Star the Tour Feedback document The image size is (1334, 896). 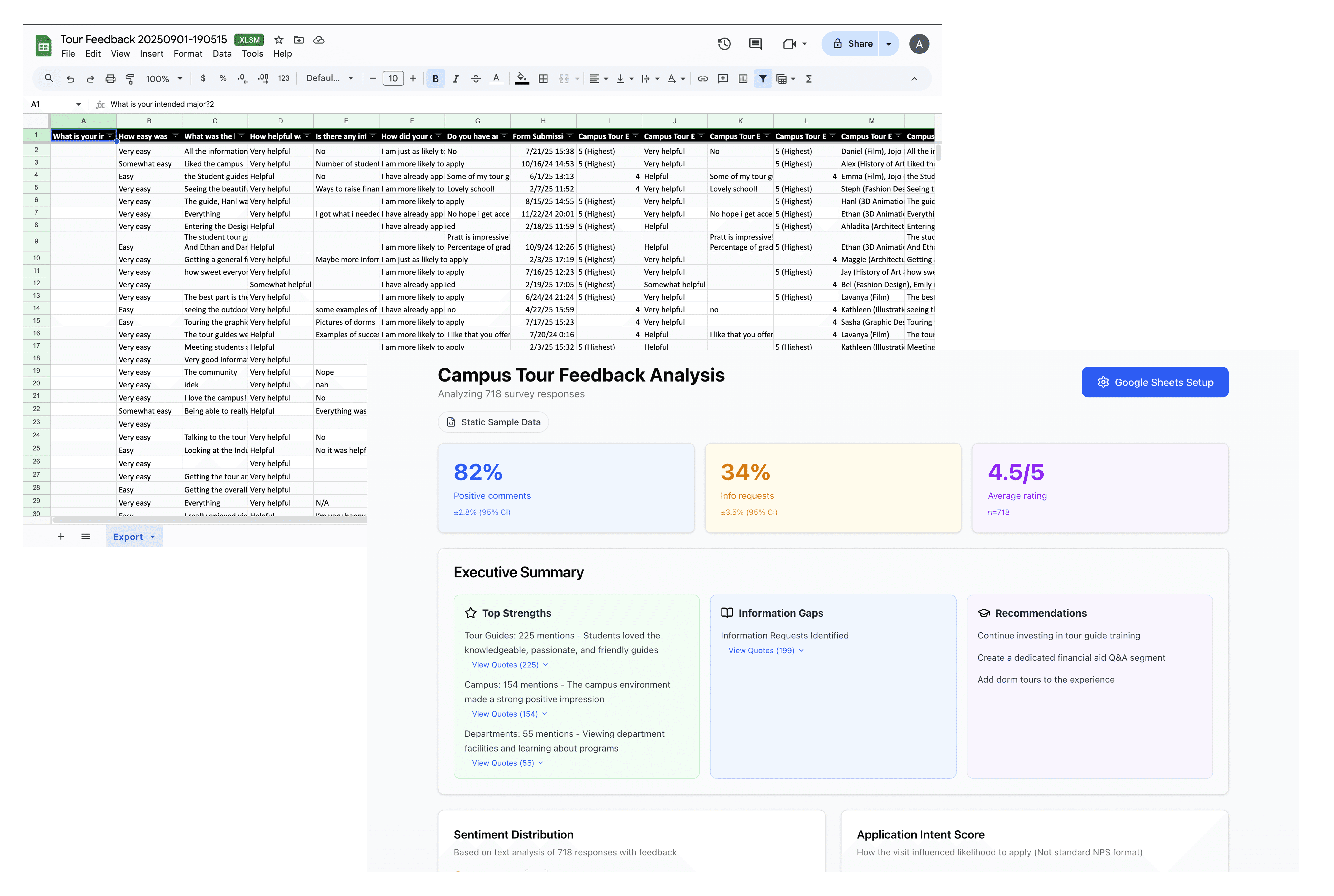tap(279, 40)
